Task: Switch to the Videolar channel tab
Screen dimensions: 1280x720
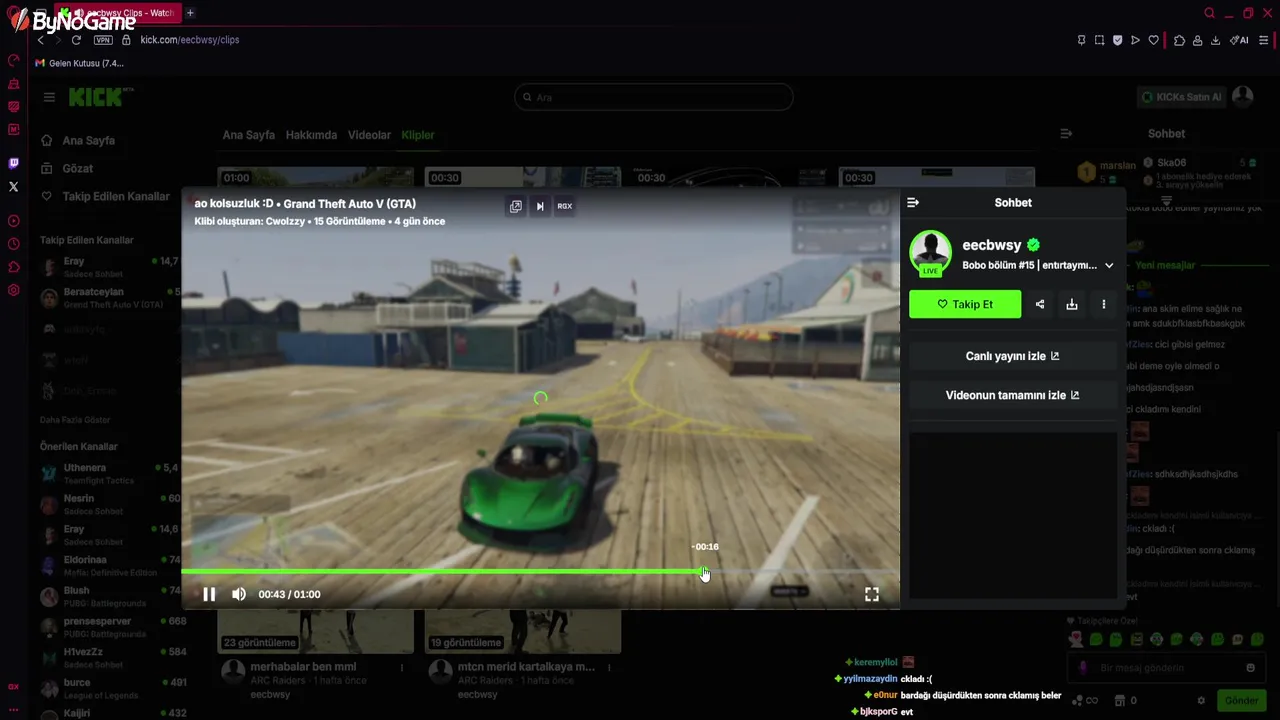Action: point(369,135)
